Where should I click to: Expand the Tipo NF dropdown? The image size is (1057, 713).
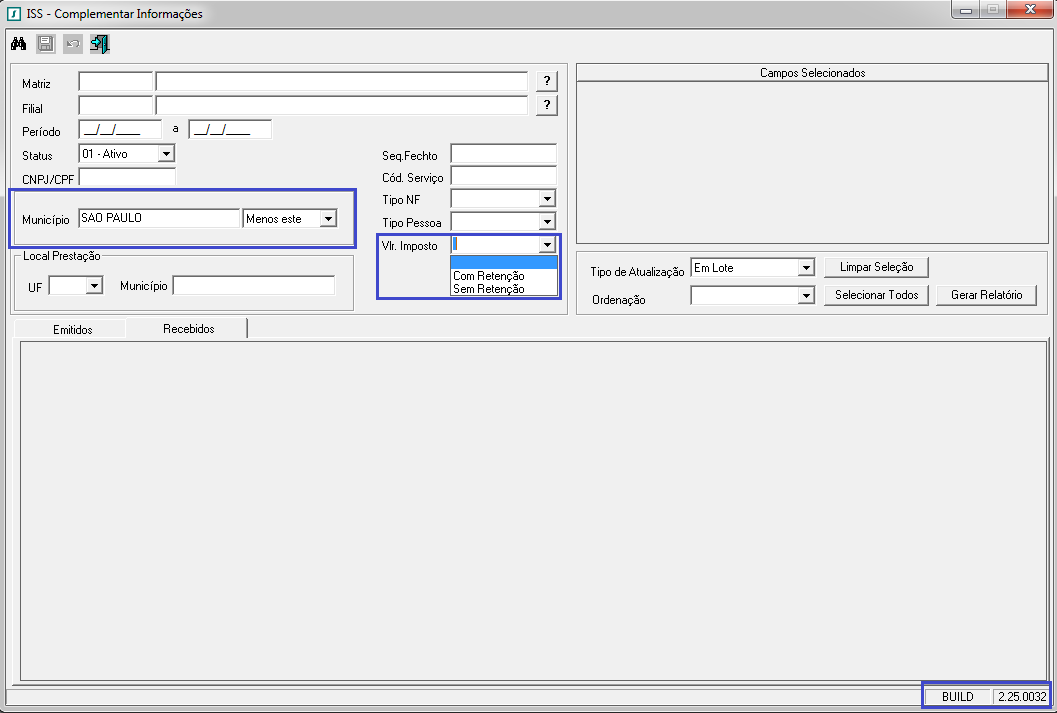[x=546, y=199]
